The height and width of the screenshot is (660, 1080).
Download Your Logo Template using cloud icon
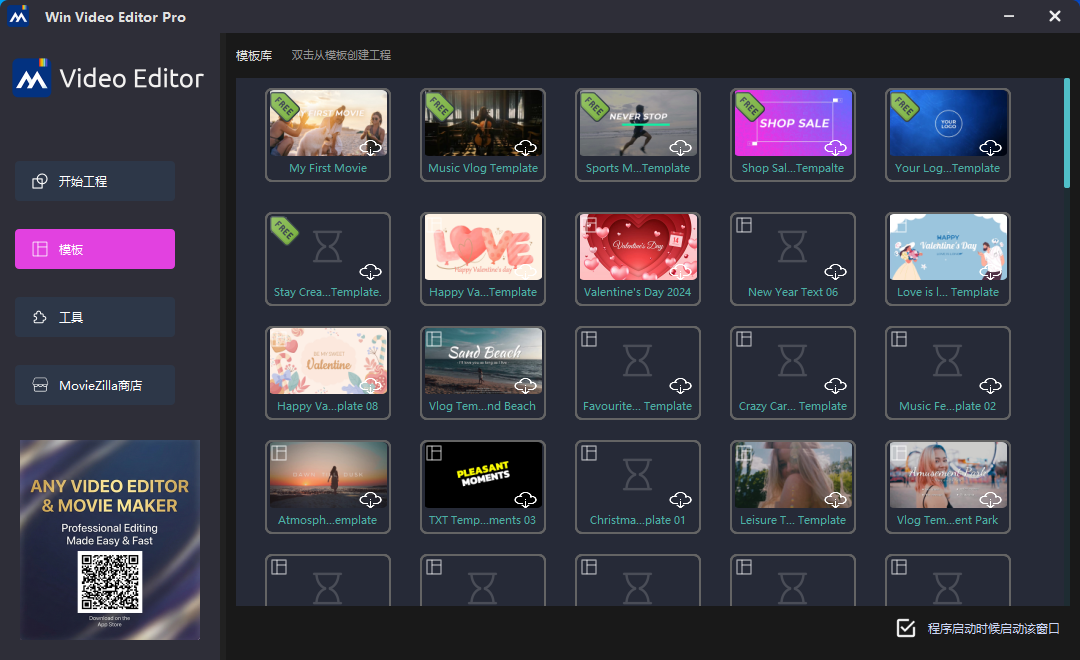click(x=990, y=147)
